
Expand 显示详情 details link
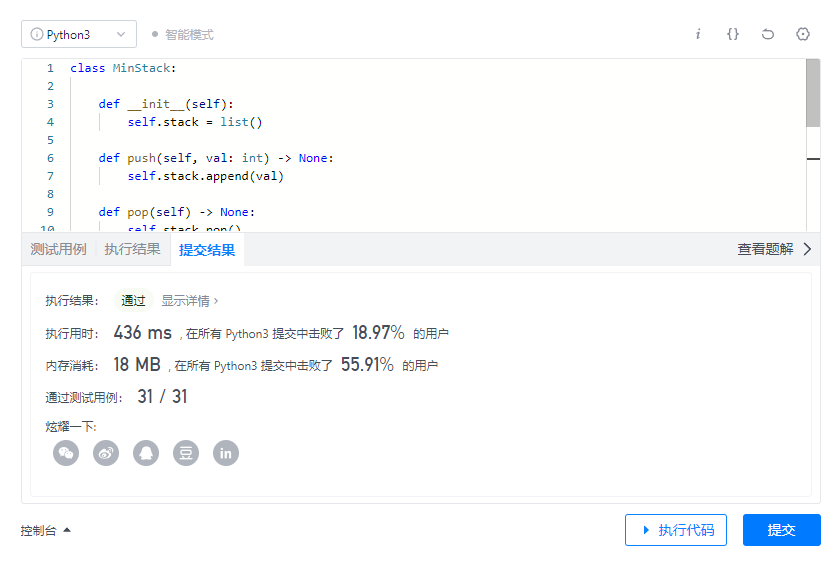[190, 301]
